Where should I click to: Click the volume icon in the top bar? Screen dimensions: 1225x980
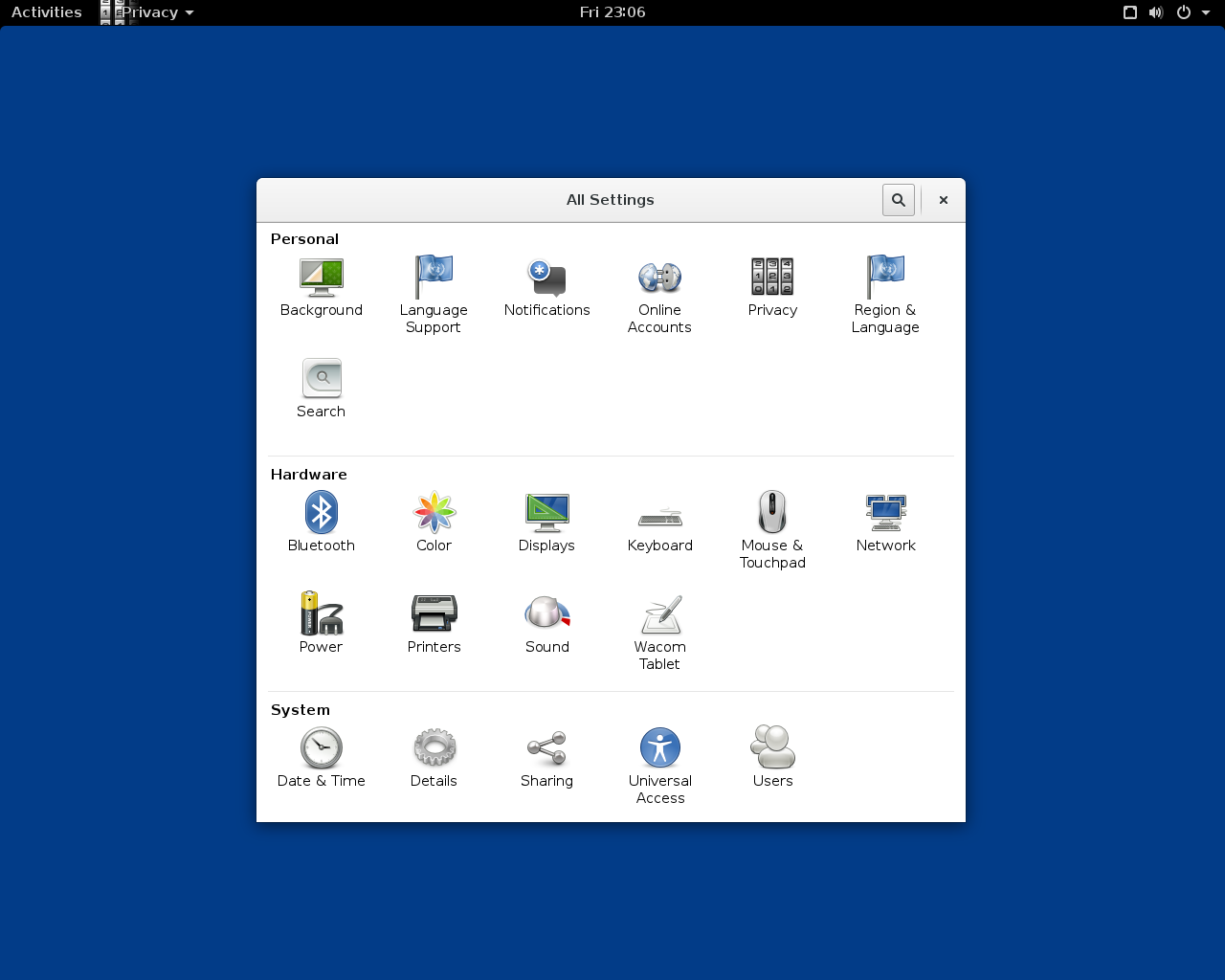(x=1156, y=12)
